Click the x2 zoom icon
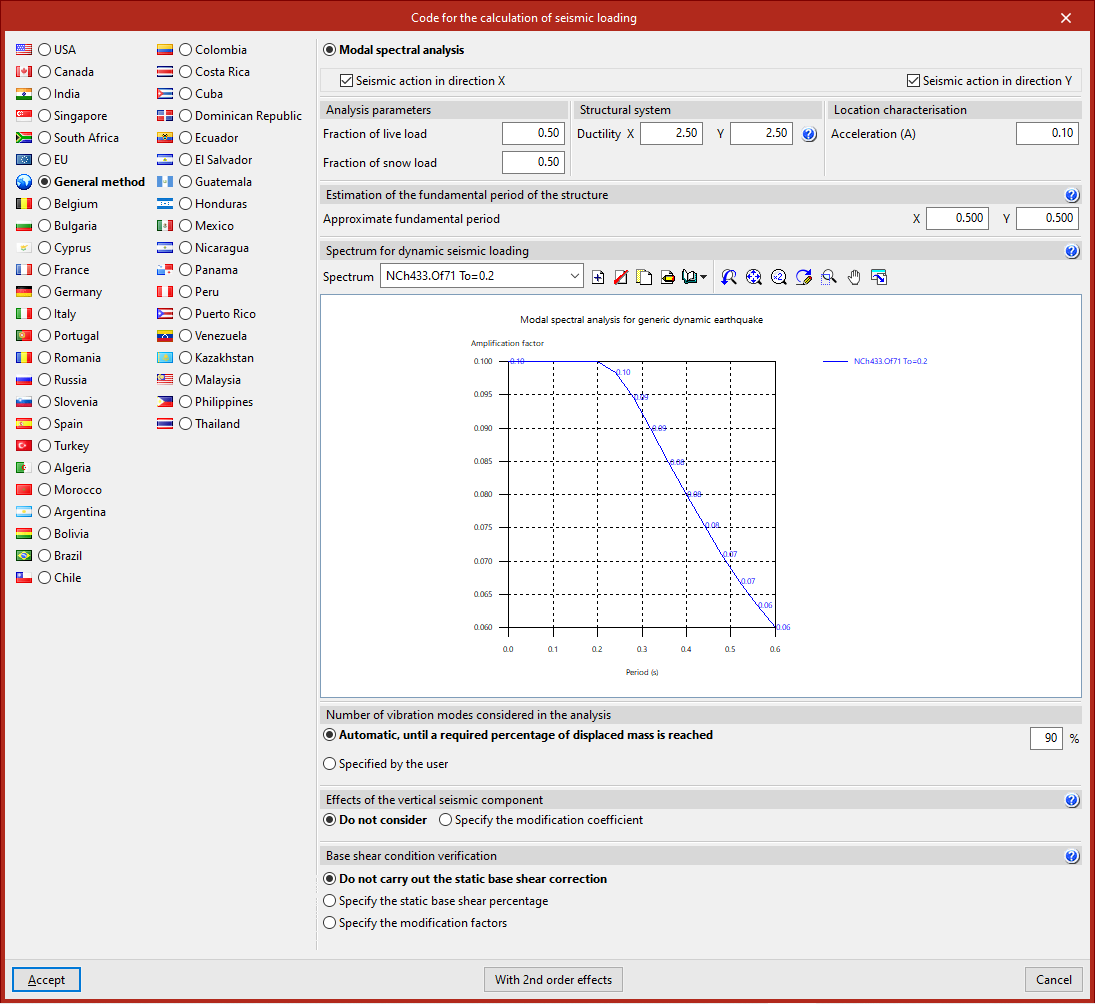The height and width of the screenshot is (1004, 1095). pos(779,277)
